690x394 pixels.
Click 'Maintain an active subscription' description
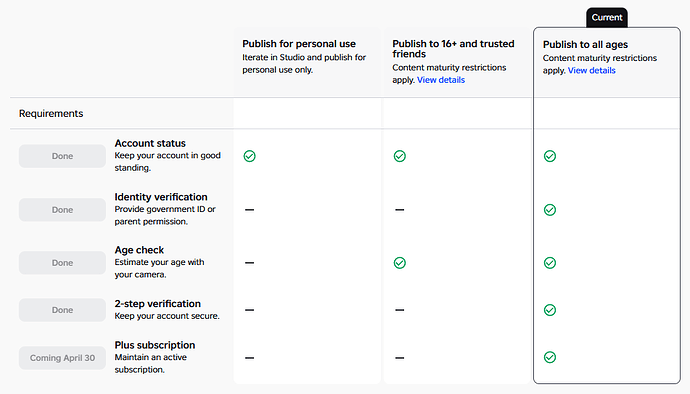(x=150, y=363)
